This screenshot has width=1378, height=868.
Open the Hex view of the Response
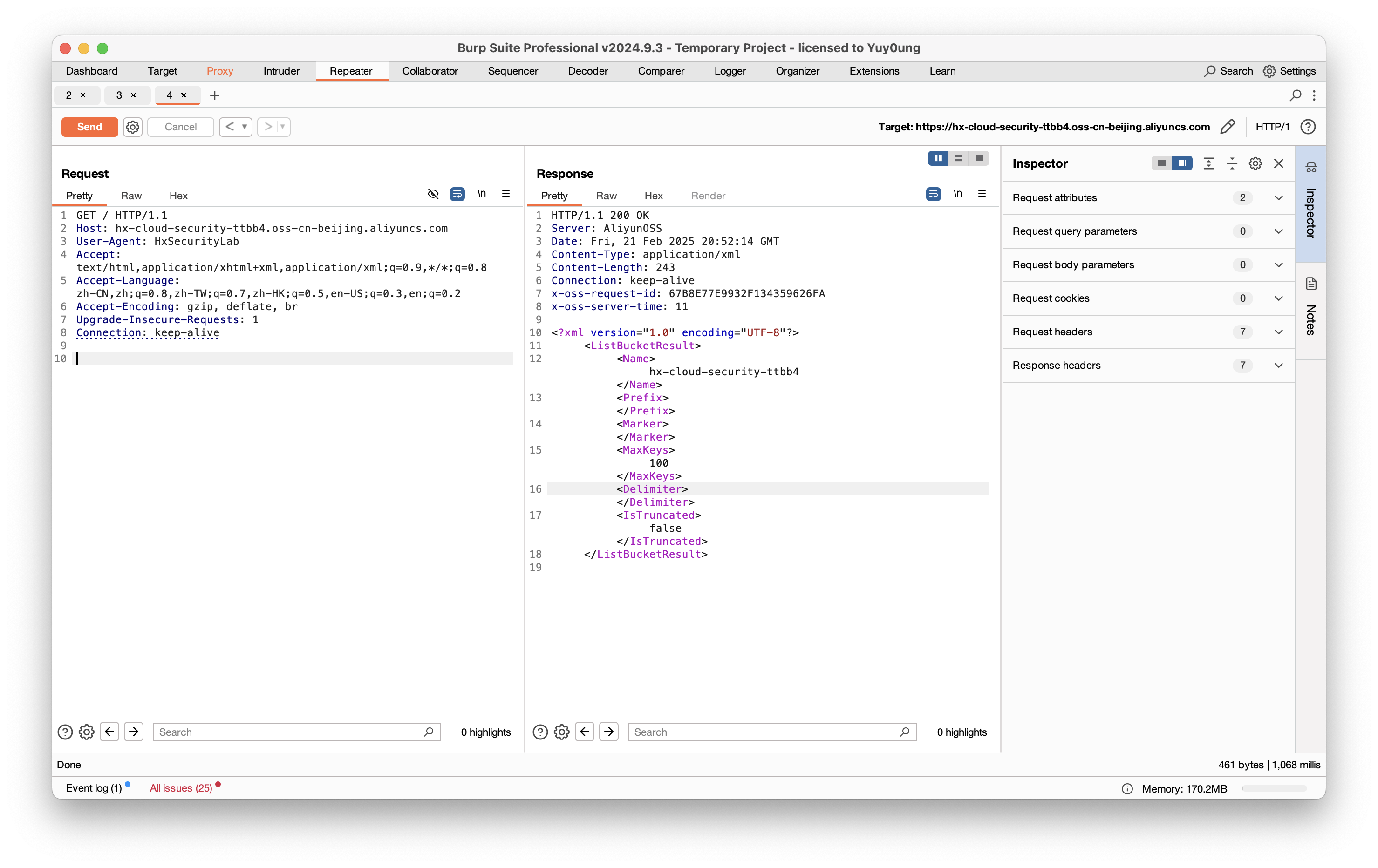coord(654,196)
